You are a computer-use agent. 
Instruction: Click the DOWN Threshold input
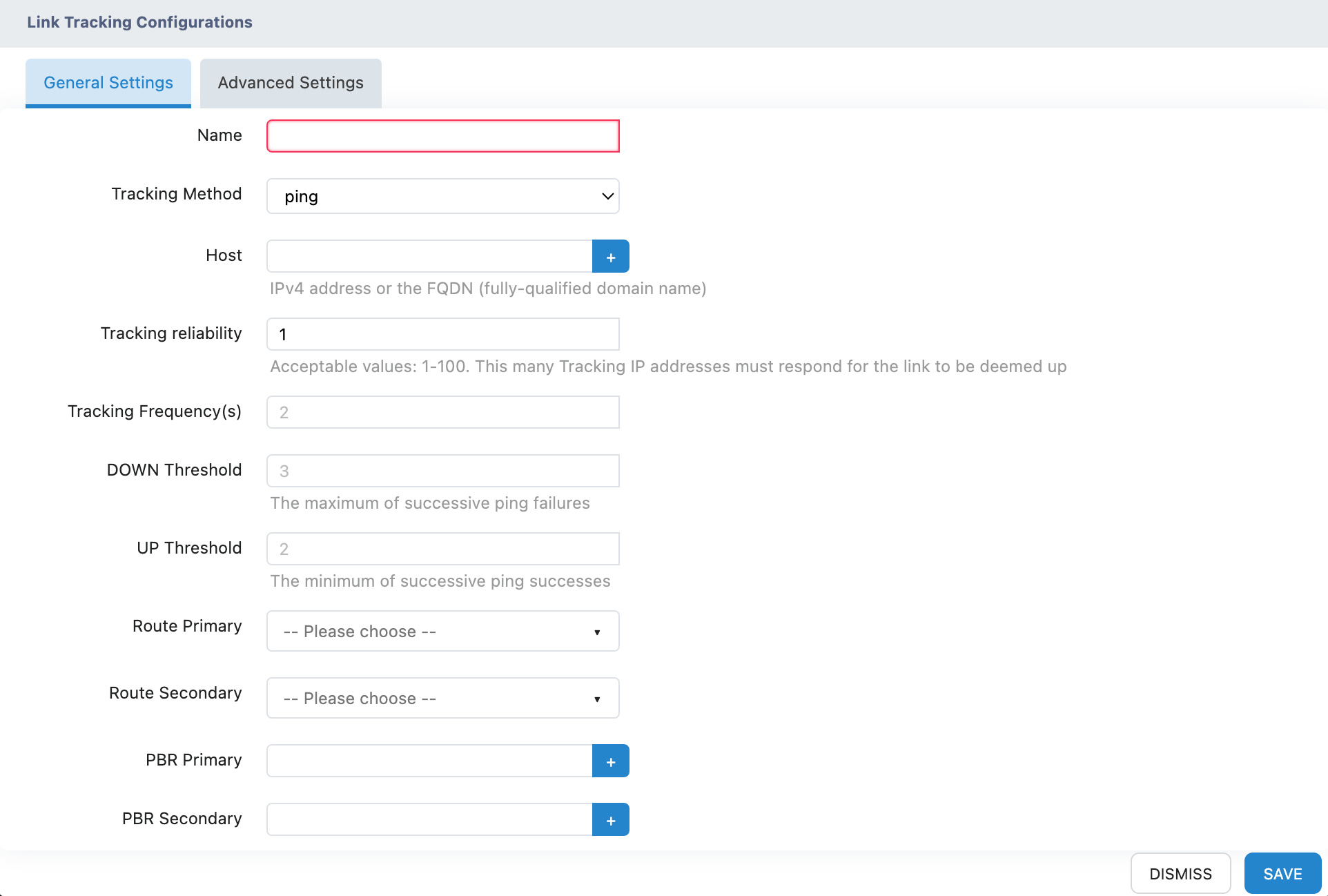pos(442,471)
